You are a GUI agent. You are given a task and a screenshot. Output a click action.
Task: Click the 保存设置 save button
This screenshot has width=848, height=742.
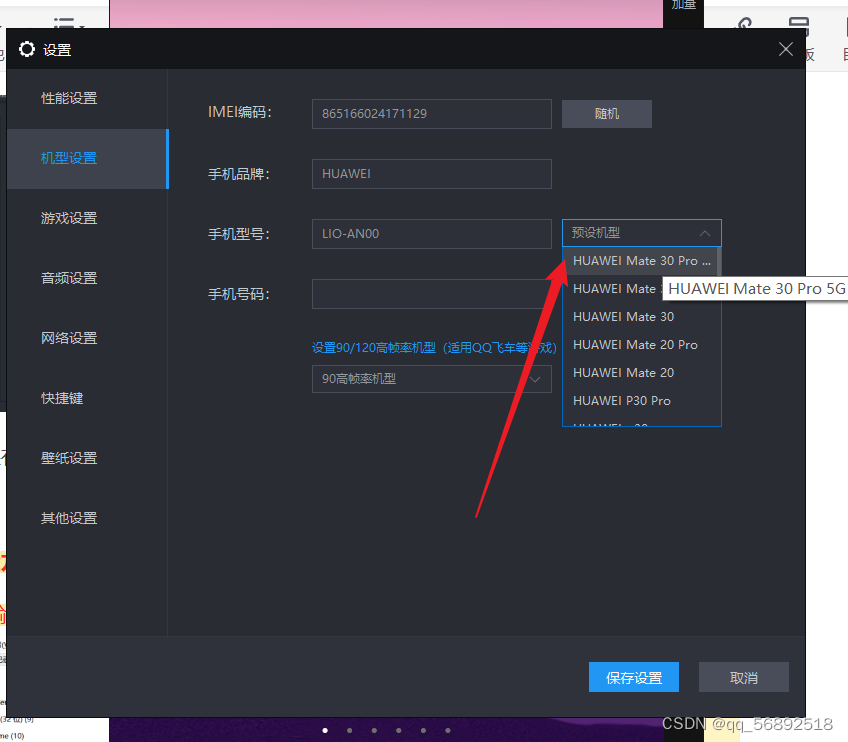tap(634, 677)
